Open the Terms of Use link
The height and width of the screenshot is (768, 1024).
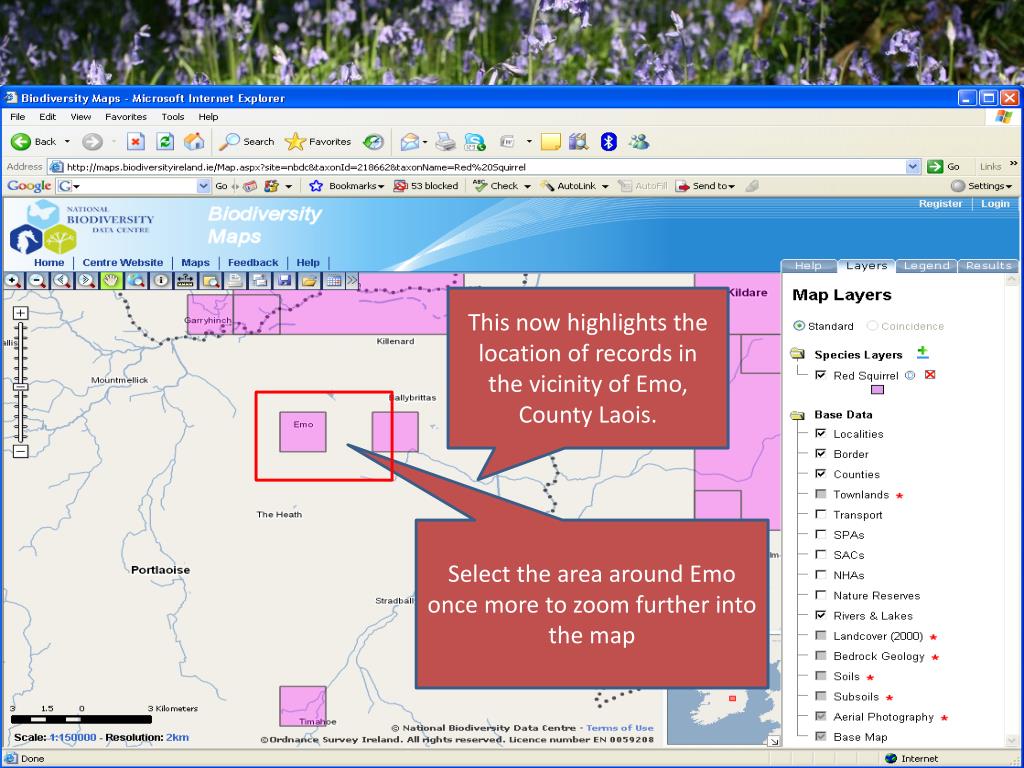click(x=620, y=728)
